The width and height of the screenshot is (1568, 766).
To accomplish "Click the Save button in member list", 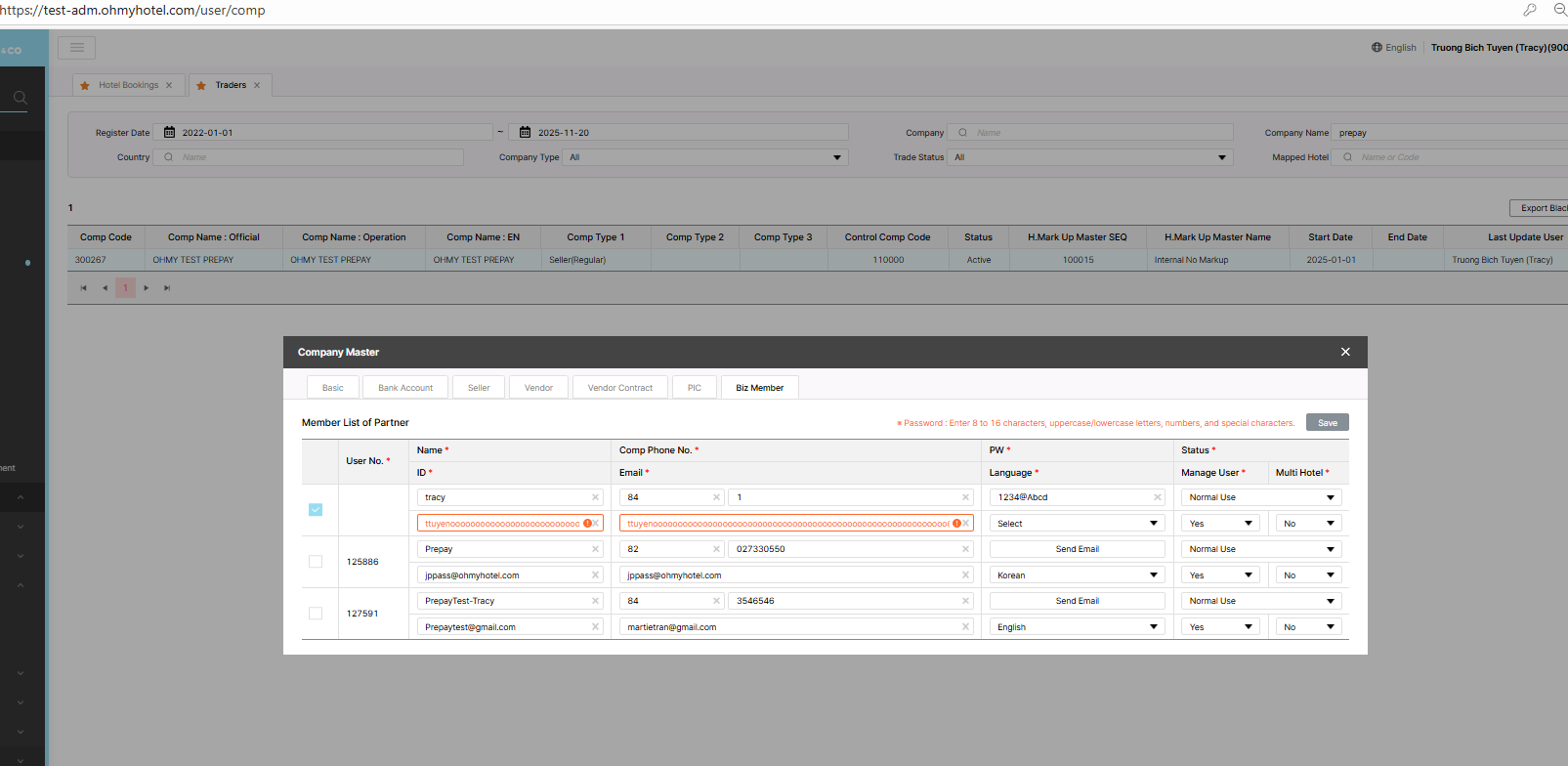I will pos(1327,423).
